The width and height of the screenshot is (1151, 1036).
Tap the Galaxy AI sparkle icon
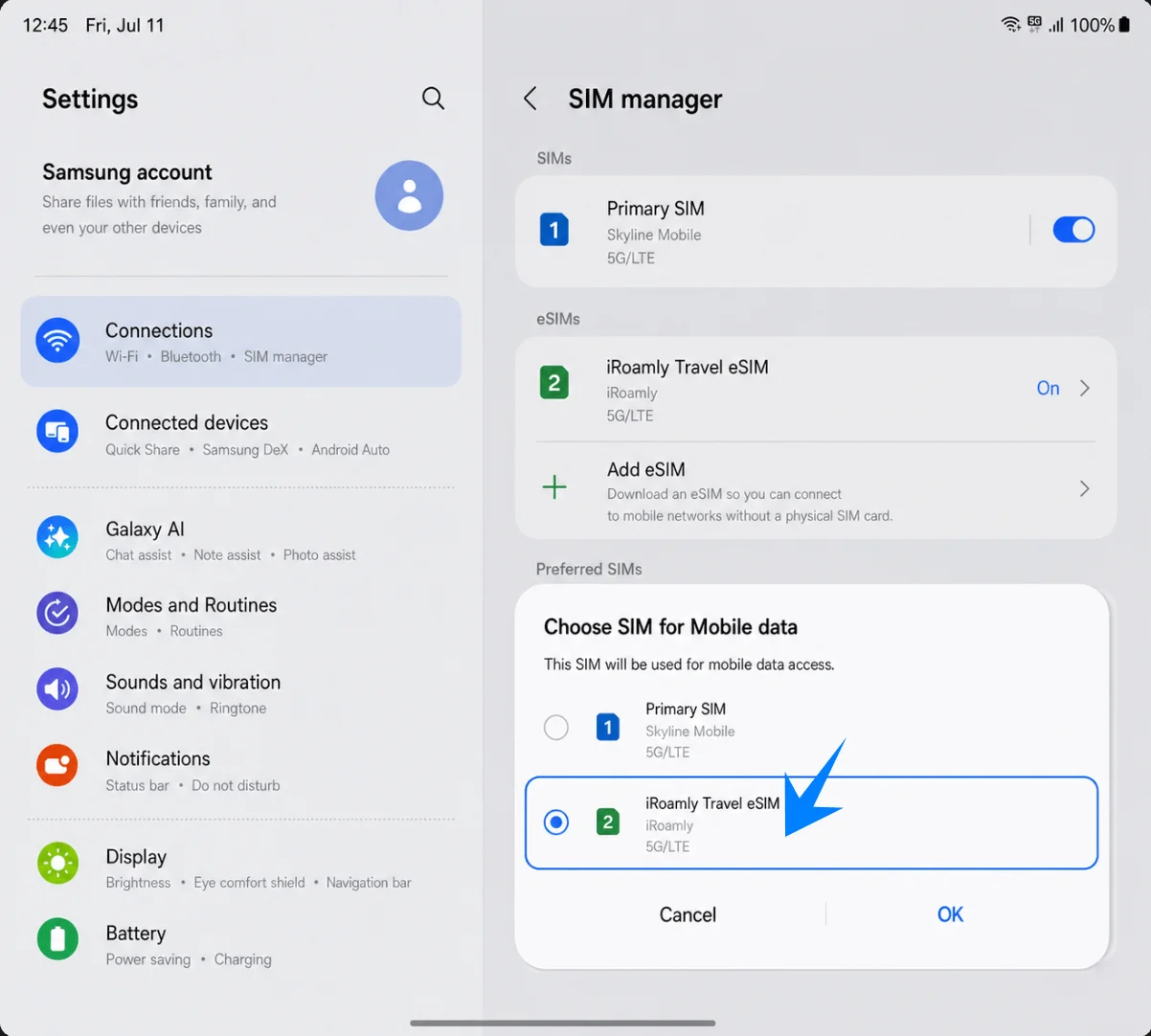(x=57, y=537)
